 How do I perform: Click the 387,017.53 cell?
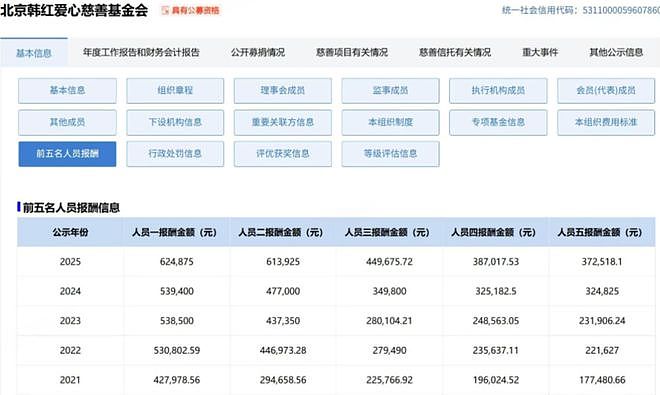pyautogui.click(x=496, y=262)
